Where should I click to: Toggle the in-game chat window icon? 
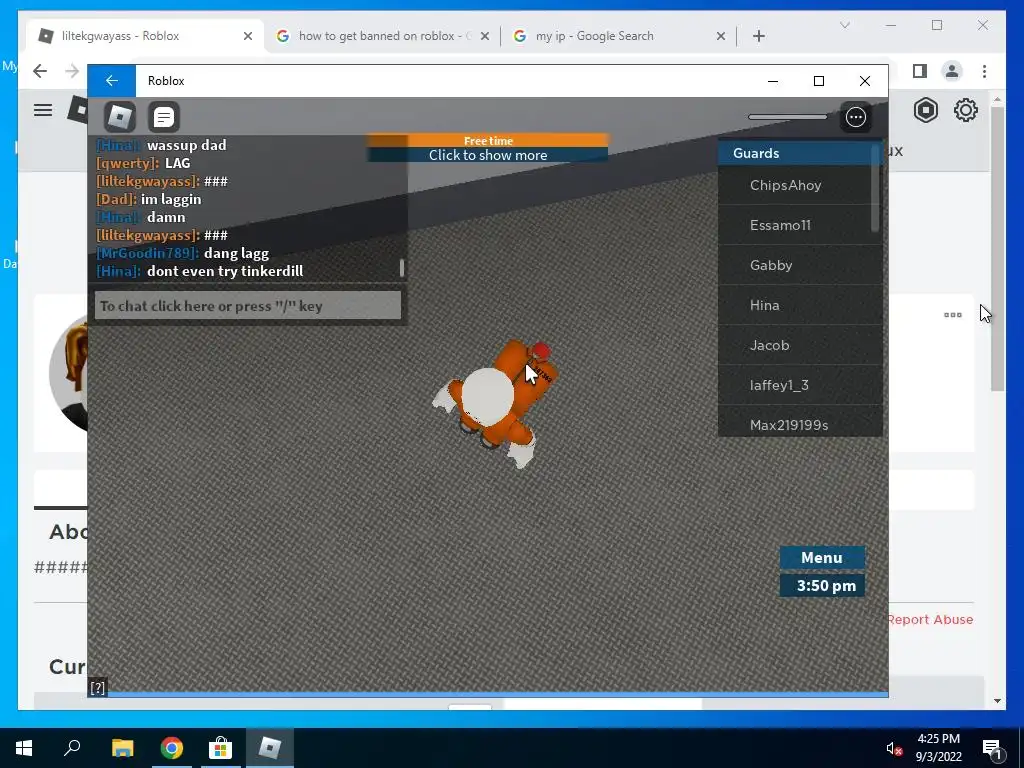(163, 117)
